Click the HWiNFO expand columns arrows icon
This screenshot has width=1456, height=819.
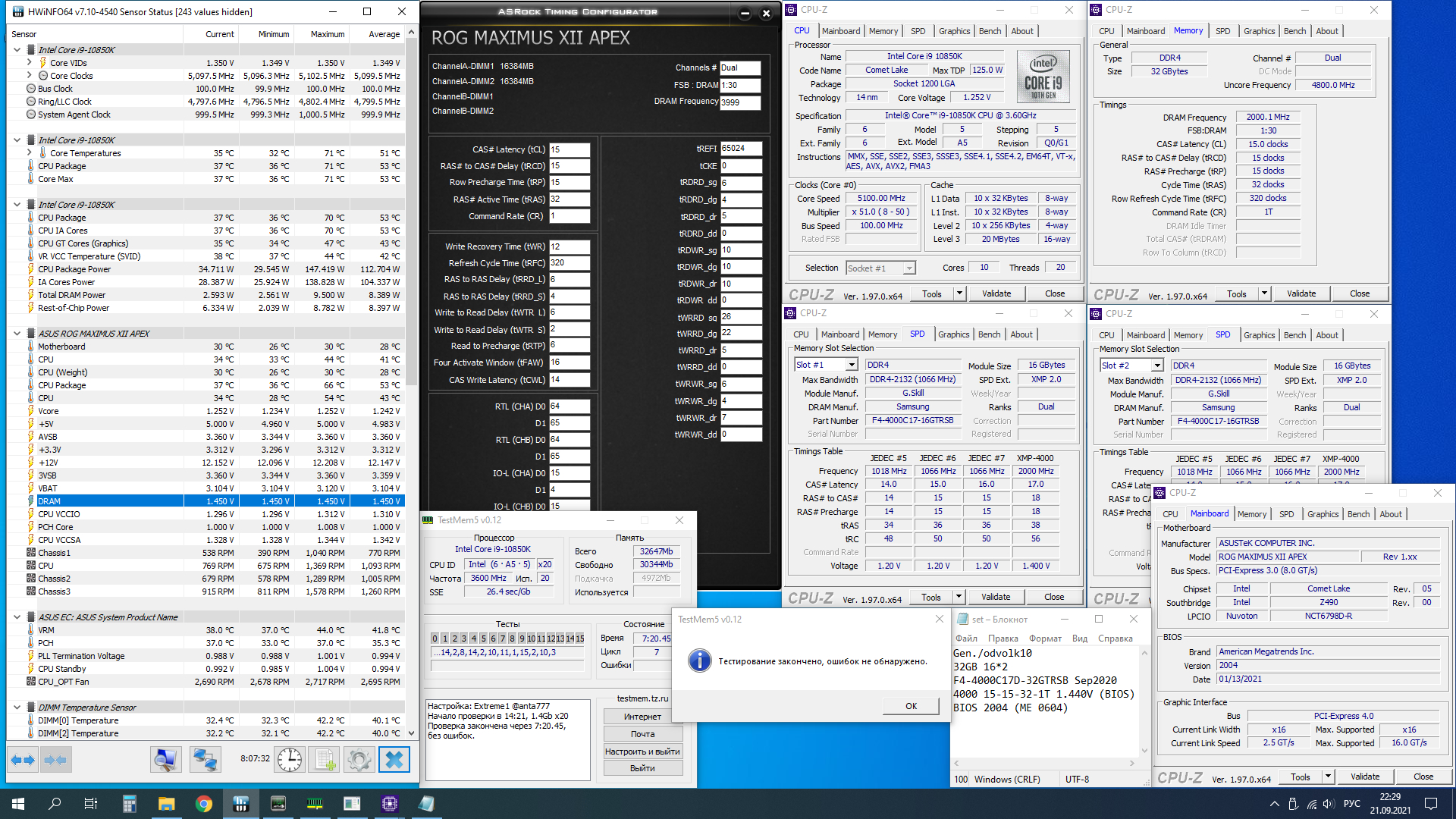click(23, 760)
